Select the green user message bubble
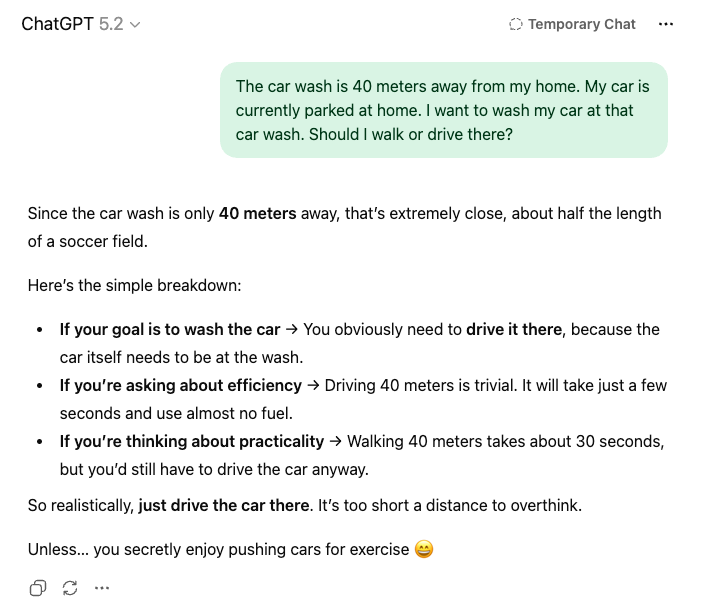Screen dimensions: 705x615 tap(443, 110)
